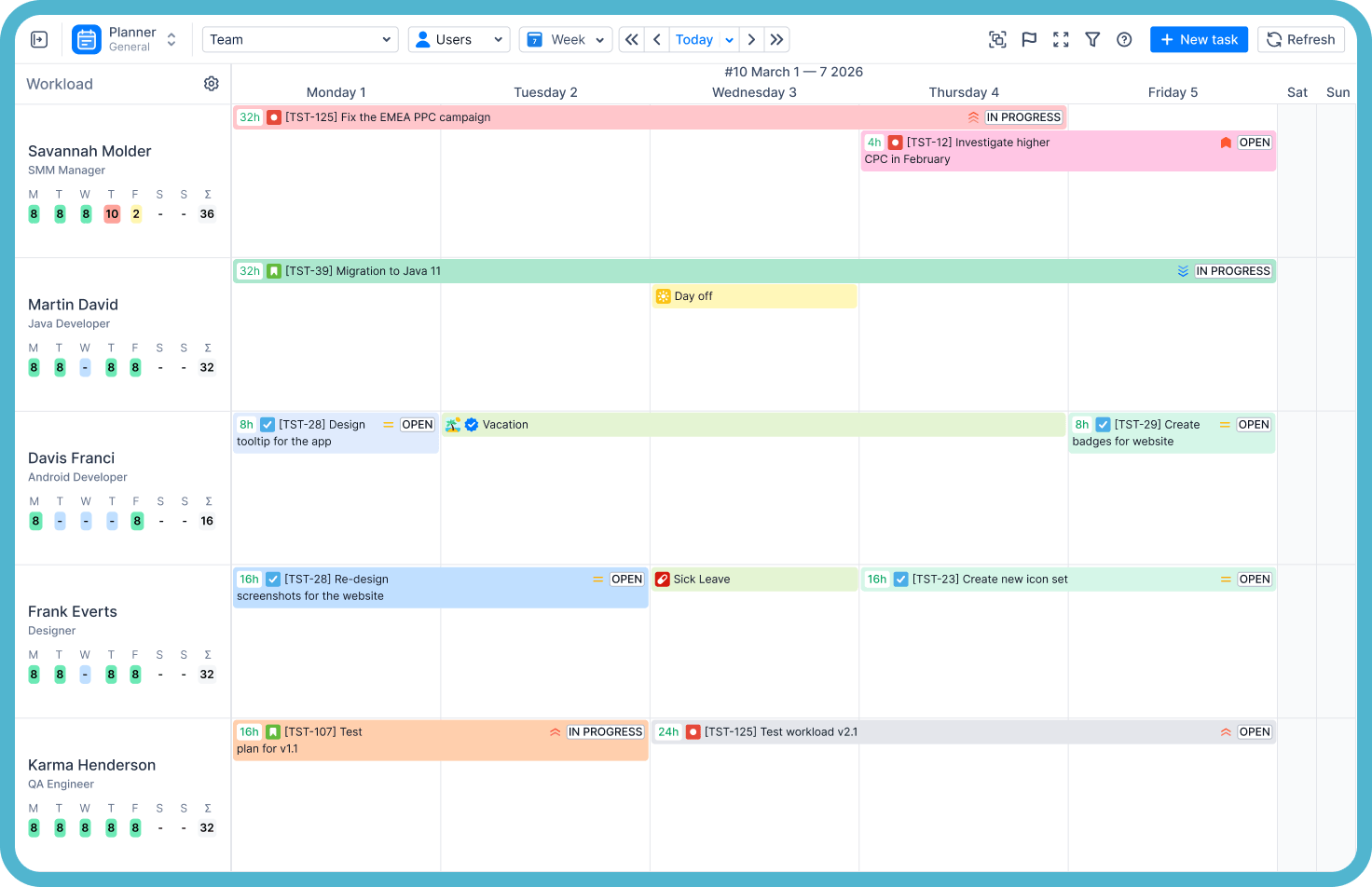Click Karma Henderson user name
The image size is (1372, 887).
[91, 765]
